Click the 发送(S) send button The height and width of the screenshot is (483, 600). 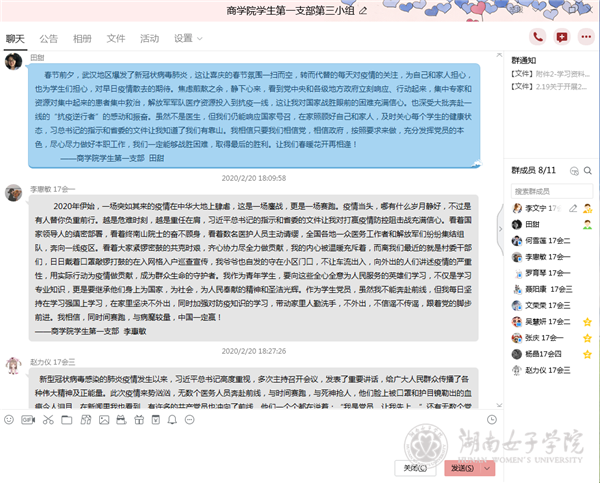(462, 468)
